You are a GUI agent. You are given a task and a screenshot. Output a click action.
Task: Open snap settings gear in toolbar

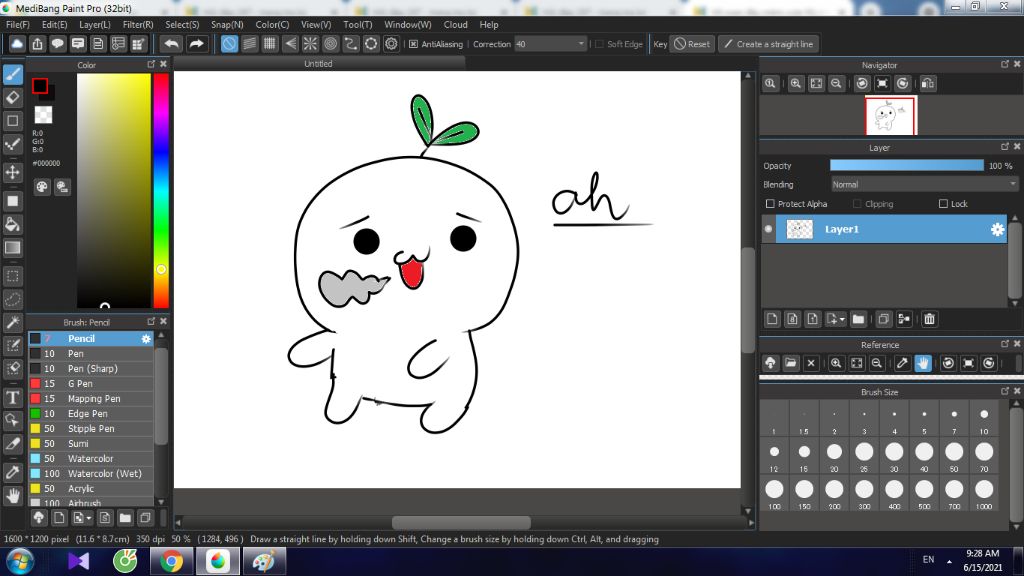point(391,44)
